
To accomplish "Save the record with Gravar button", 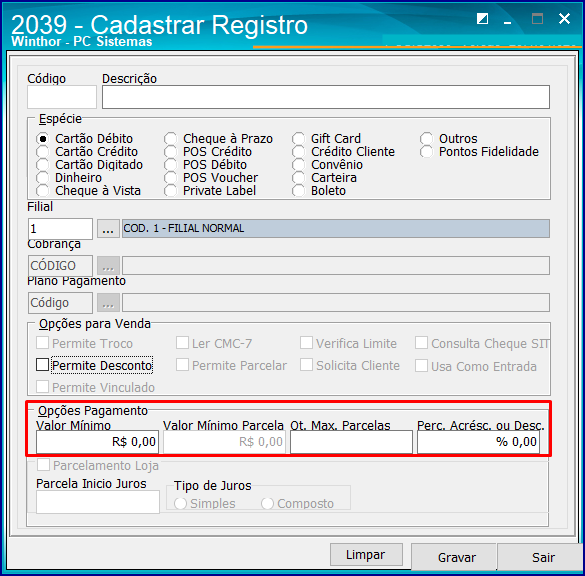I will click(x=454, y=557).
